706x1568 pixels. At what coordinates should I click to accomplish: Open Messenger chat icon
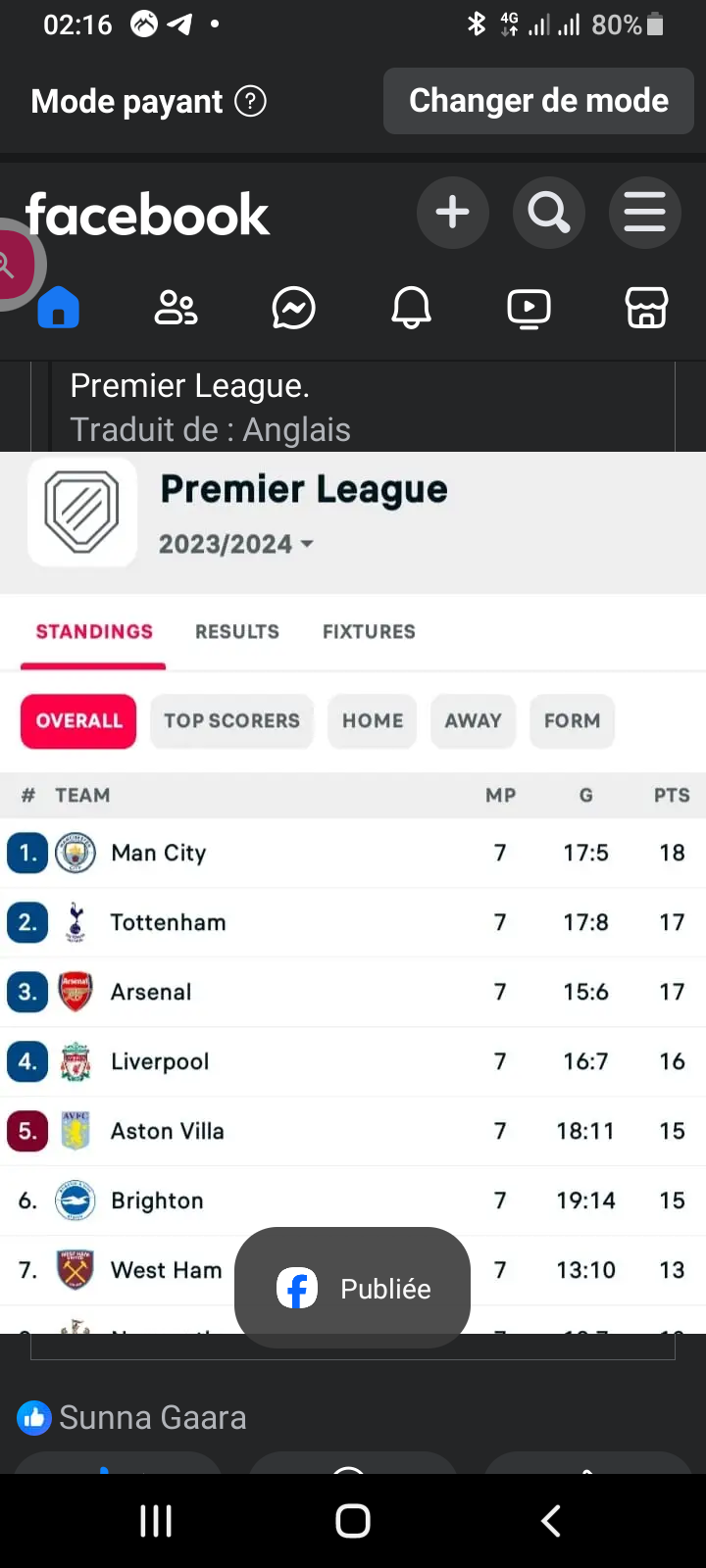tap(293, 309)
